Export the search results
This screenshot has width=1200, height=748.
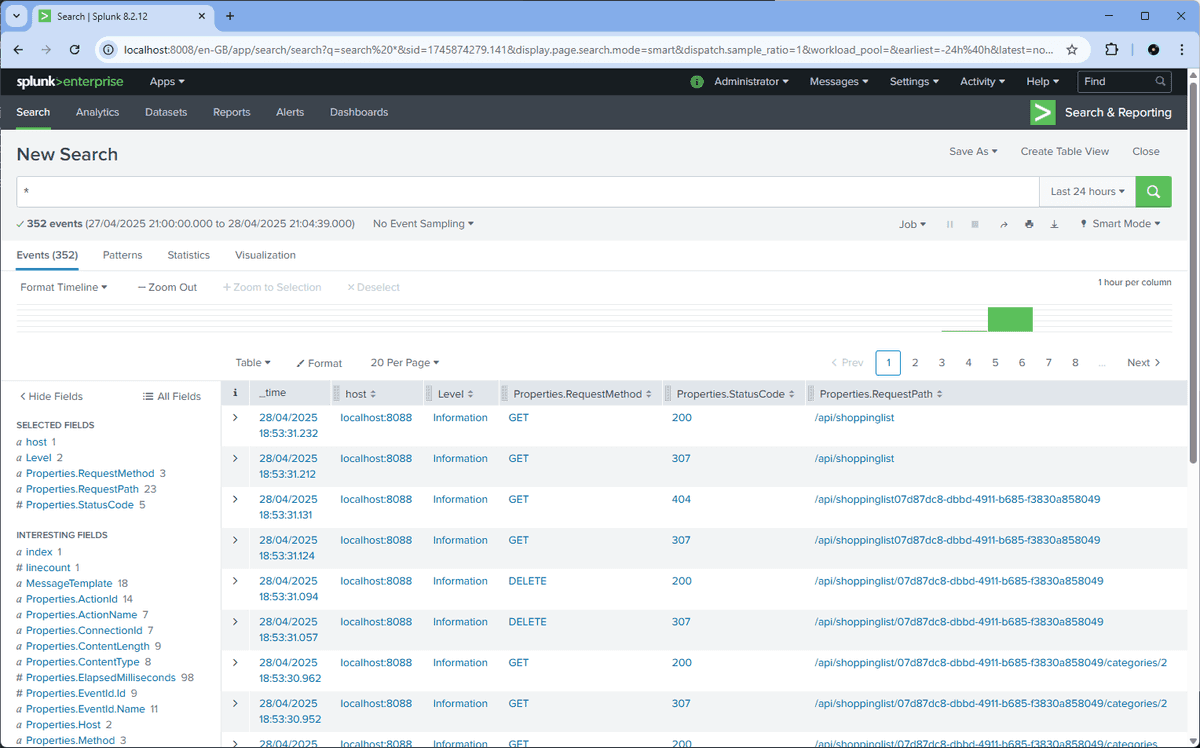click(x=1054, y=224)
